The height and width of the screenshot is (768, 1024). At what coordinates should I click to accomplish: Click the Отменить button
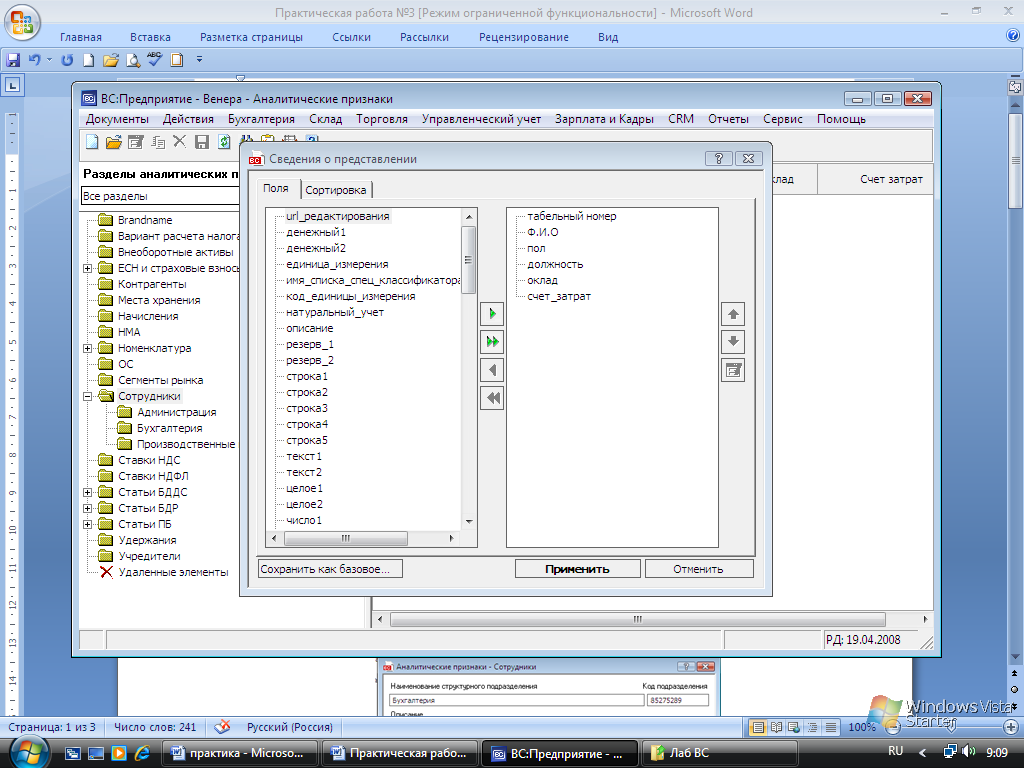tap(699, 569)
